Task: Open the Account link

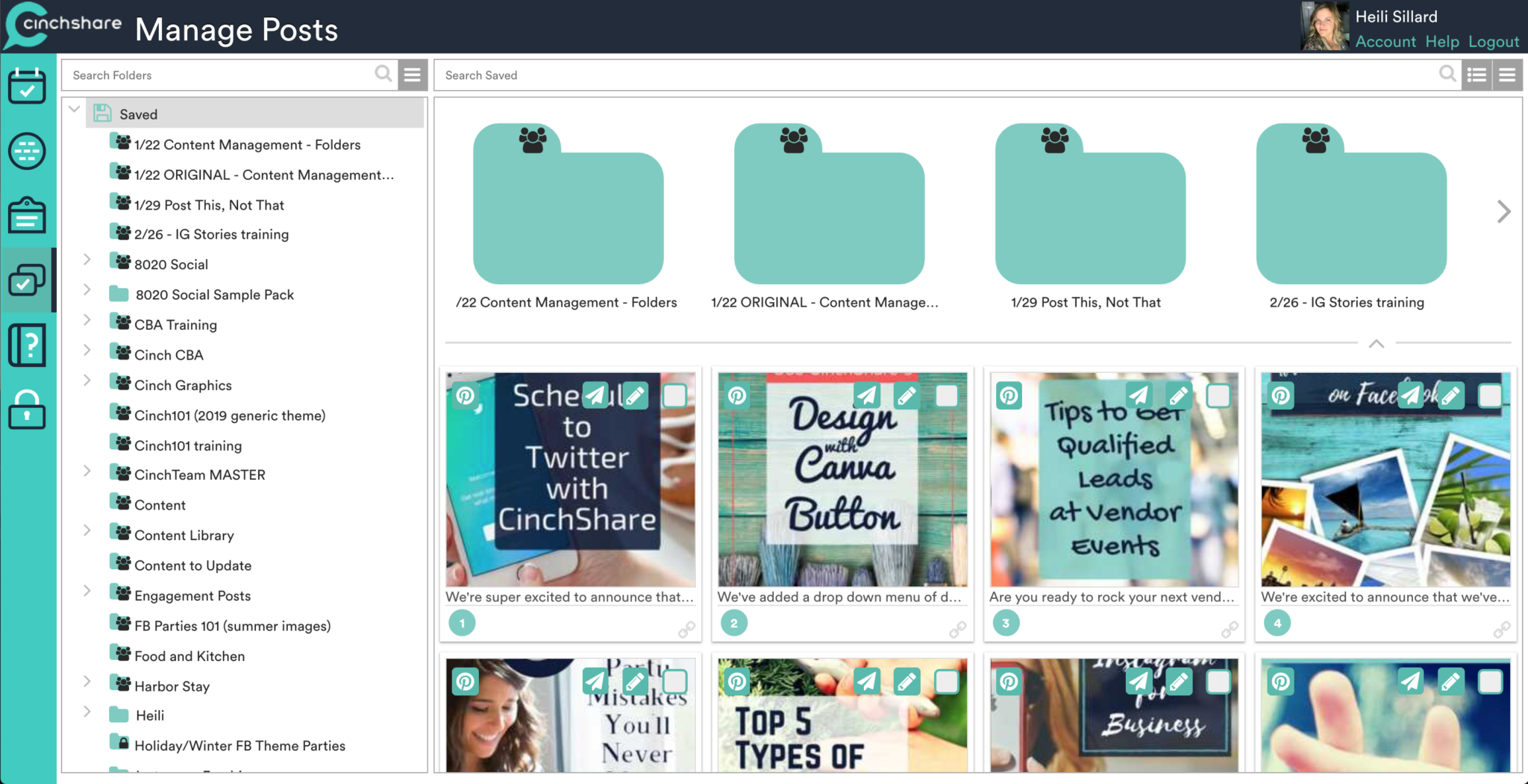Action: (1385, 42)
